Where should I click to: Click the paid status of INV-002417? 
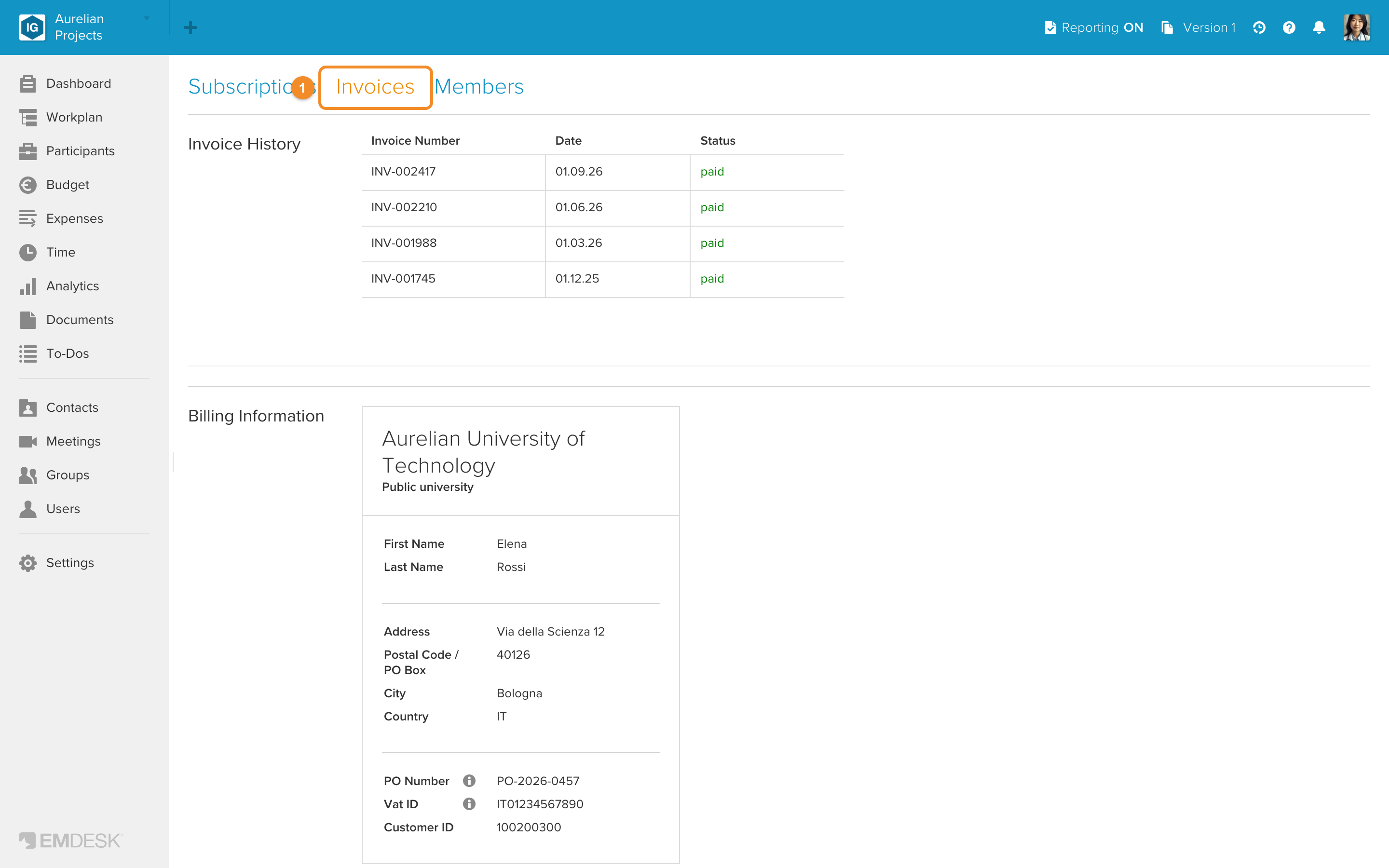(712, 172)
